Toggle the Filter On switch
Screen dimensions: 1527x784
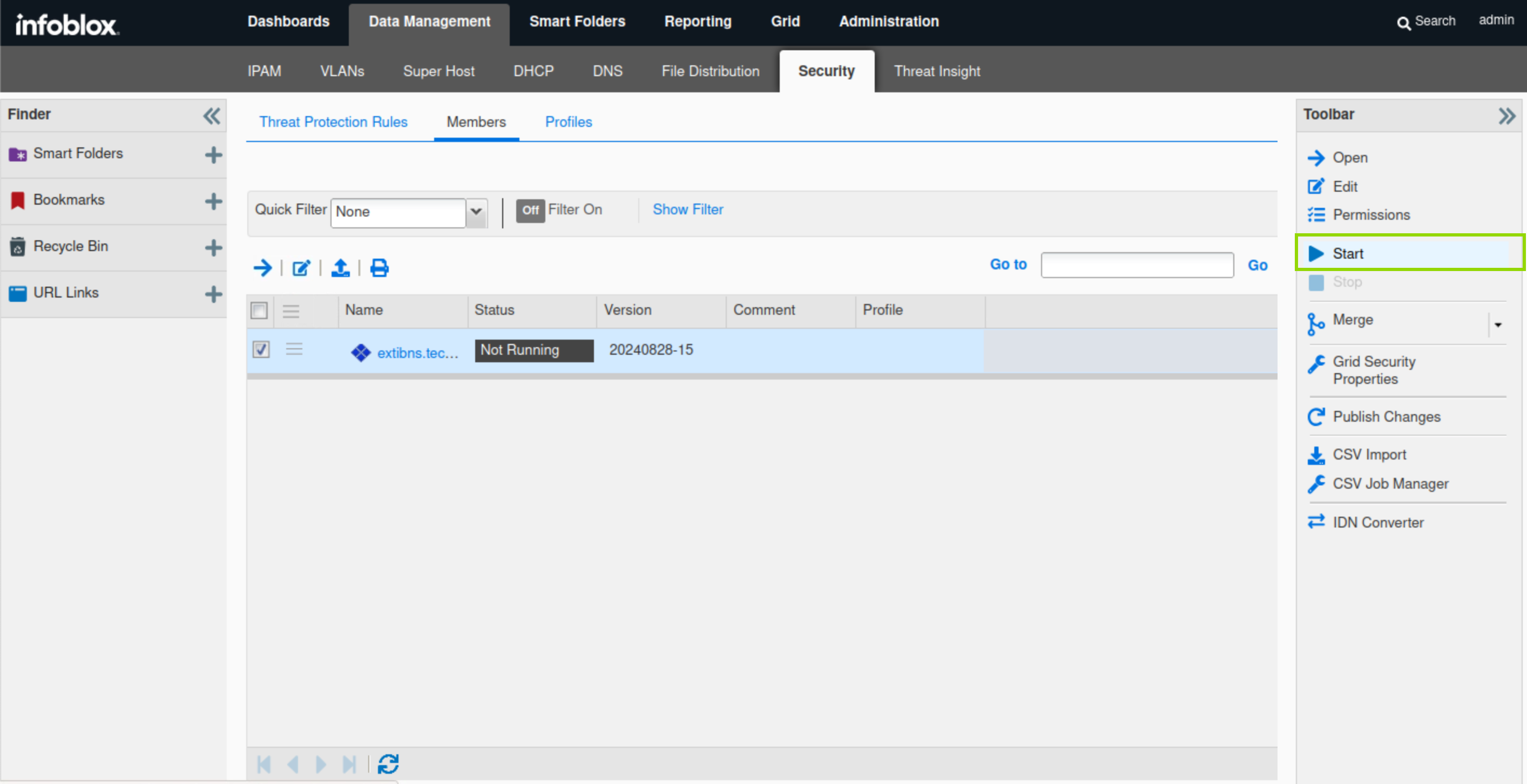(530, 211)
